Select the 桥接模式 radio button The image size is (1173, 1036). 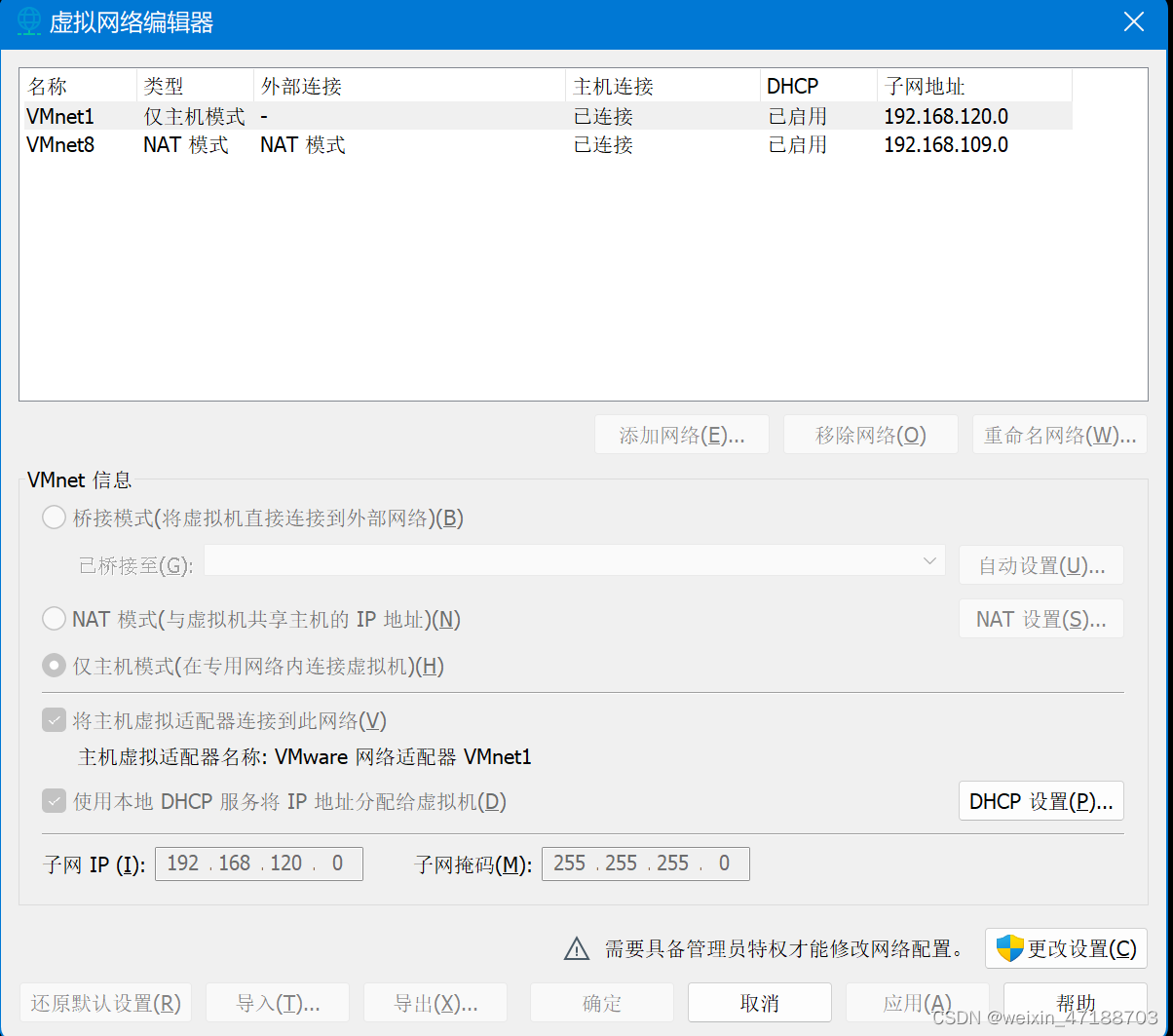tap(54, 518)
